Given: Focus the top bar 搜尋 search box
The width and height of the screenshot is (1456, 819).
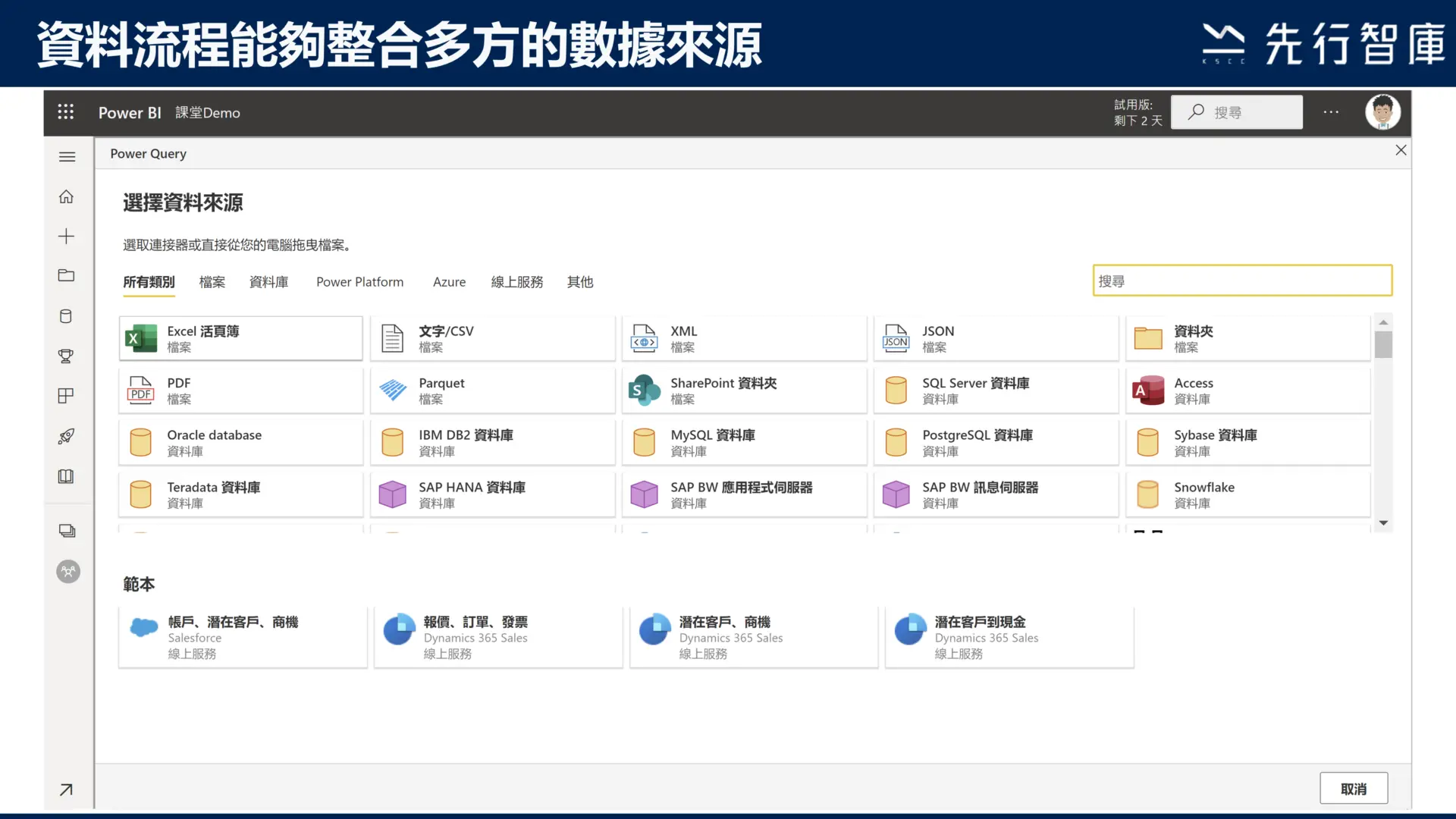Looking at the screenshot, I should (x=1237, y=112).
